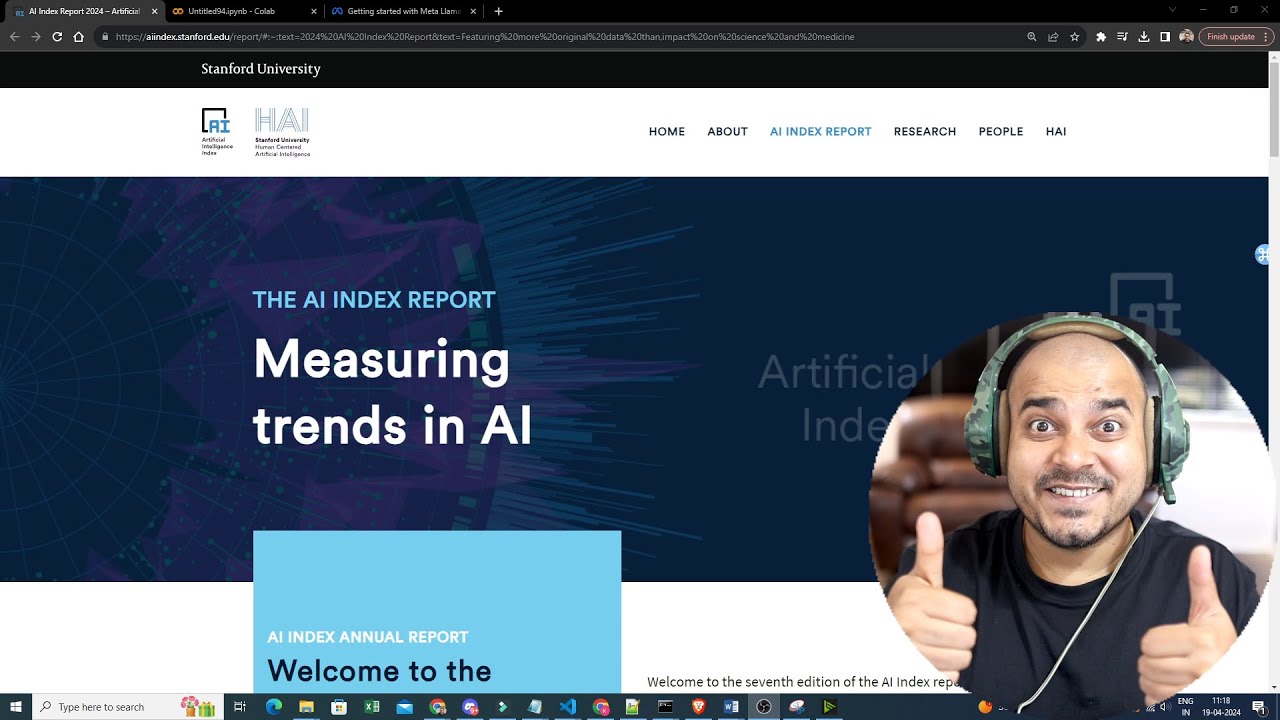Click the Stanford HAI logo
The image size is (1280, 720).
click(x=282, y=132)
